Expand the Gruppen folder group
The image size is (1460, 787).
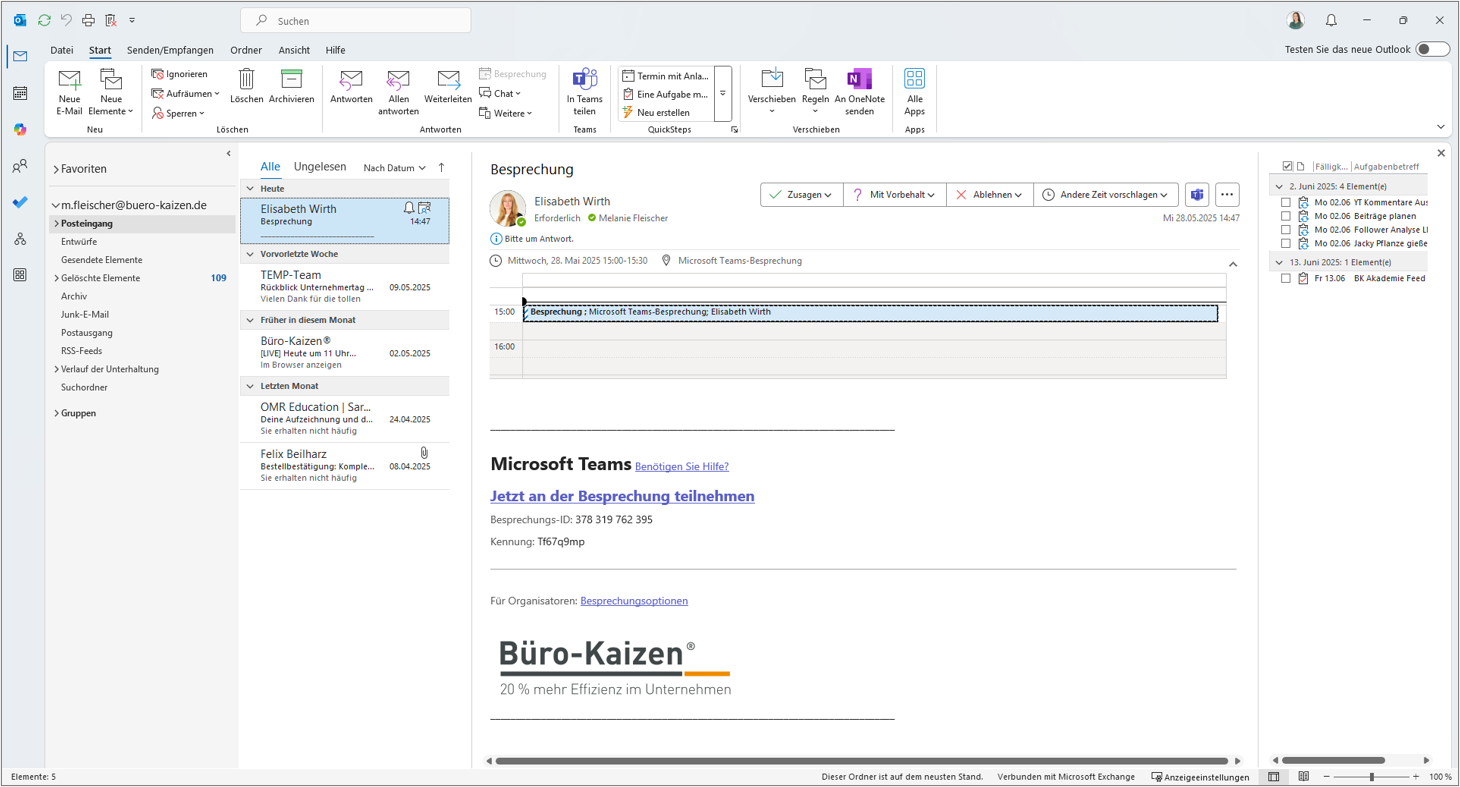[56, 413]
